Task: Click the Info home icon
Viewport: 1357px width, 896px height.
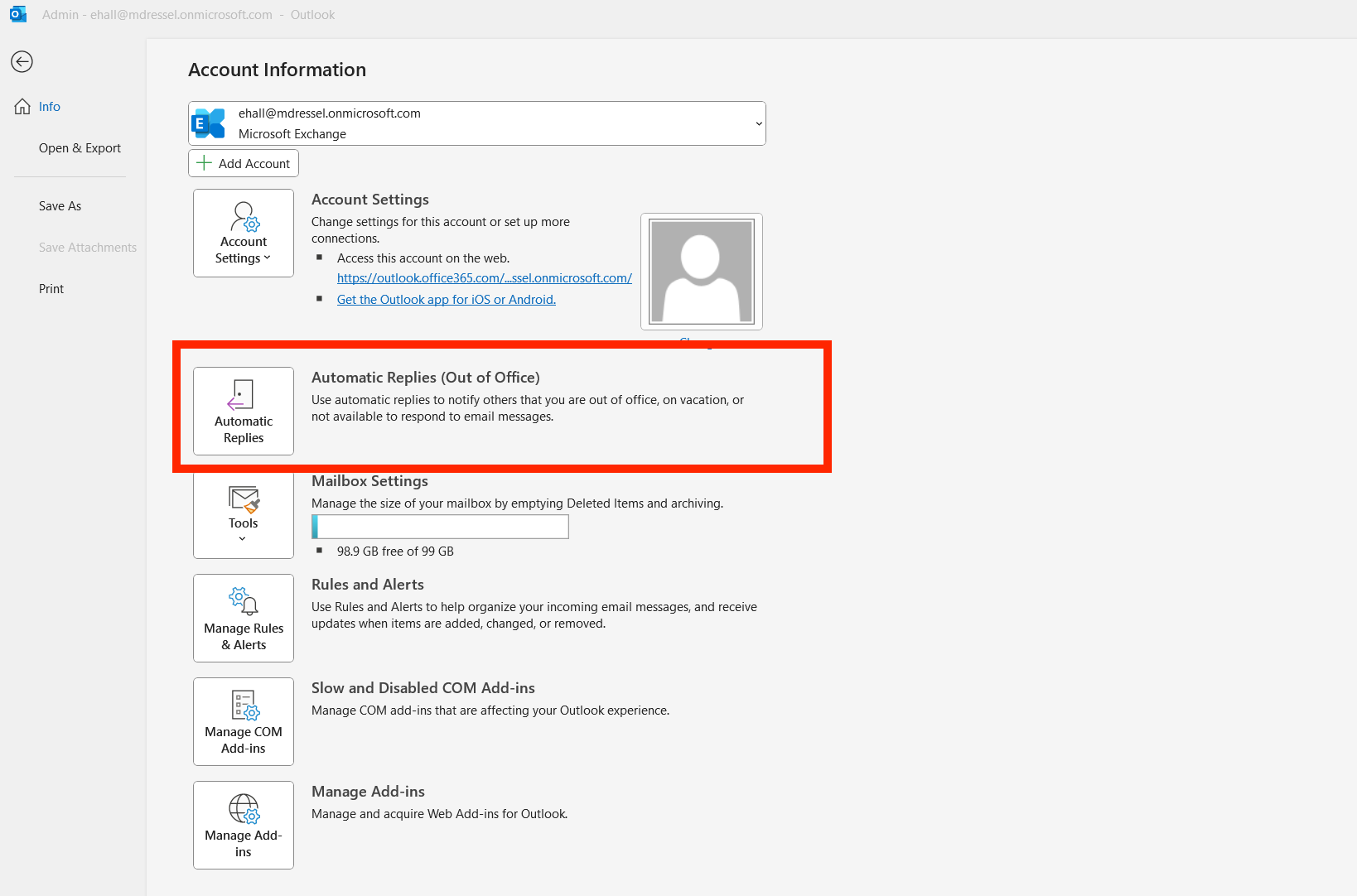Action: [x=22, y=107]
